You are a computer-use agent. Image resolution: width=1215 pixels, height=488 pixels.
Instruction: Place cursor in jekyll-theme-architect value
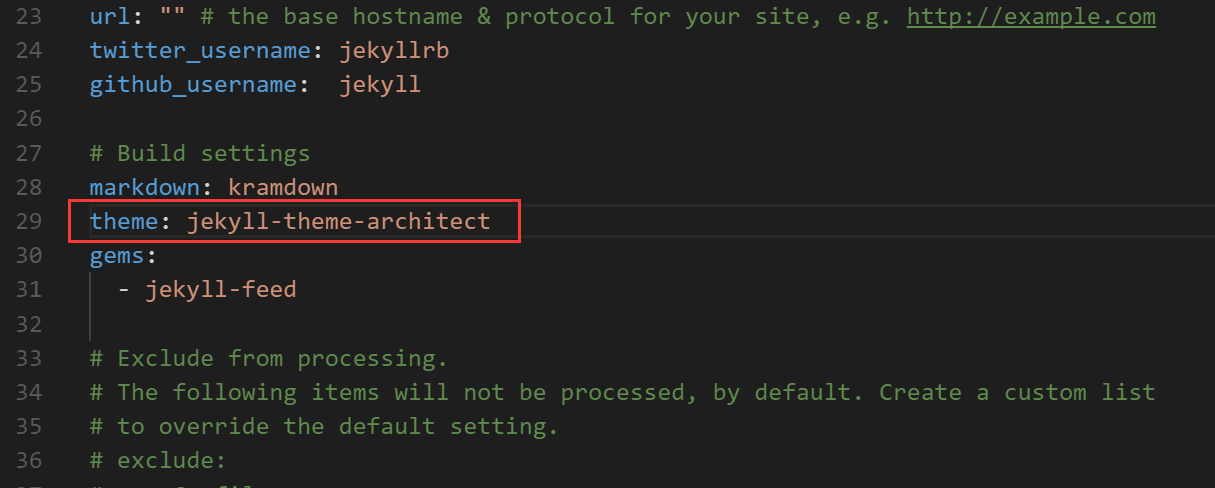338,221
